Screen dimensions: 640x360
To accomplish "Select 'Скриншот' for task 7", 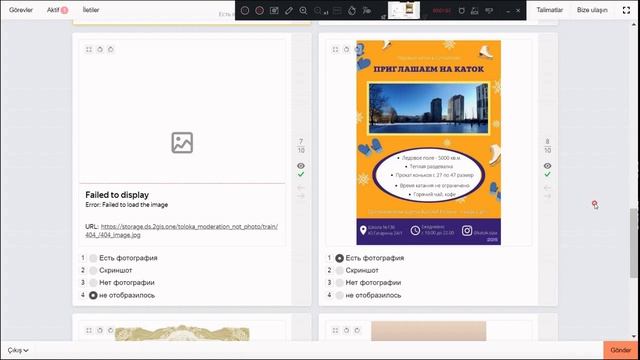I will coord(93,270).
